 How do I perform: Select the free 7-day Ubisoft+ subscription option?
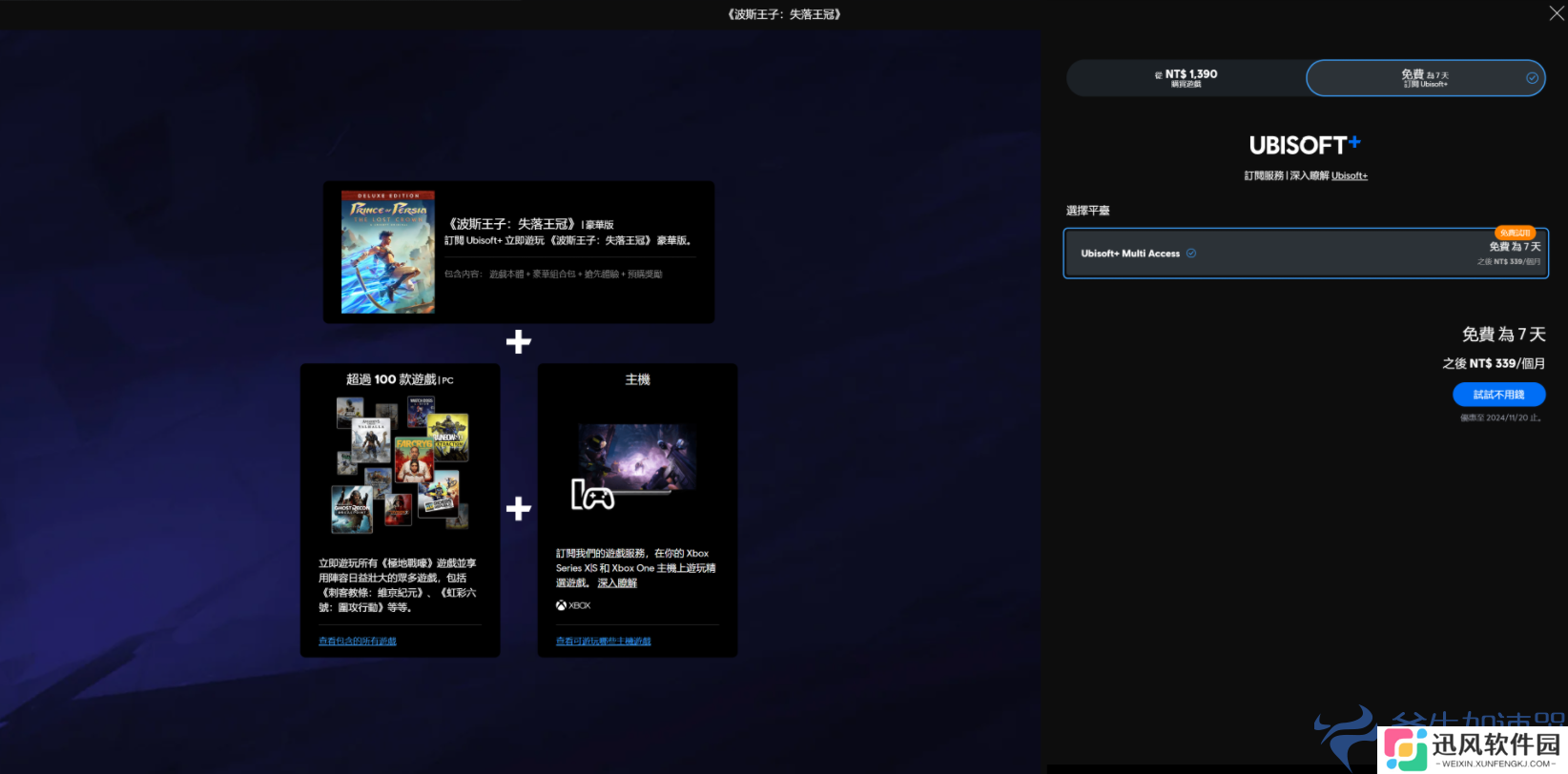pos(1425,78)
